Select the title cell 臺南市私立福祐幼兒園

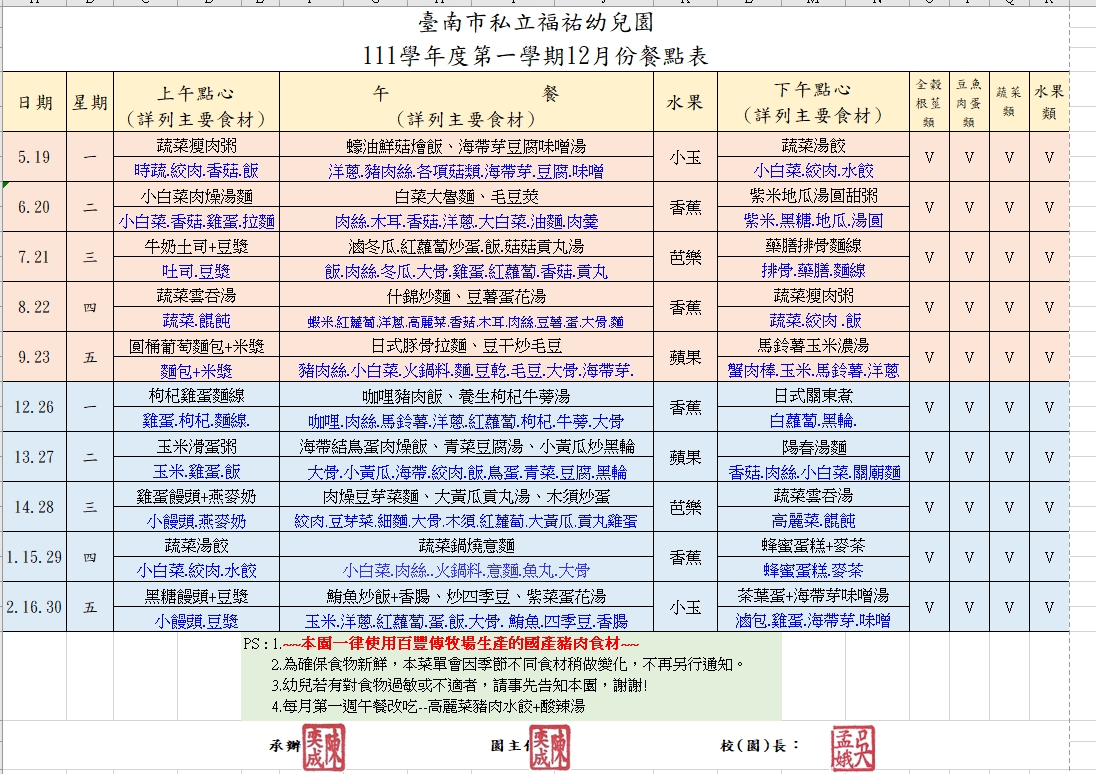pyautogui.click(x=536, y=23)
